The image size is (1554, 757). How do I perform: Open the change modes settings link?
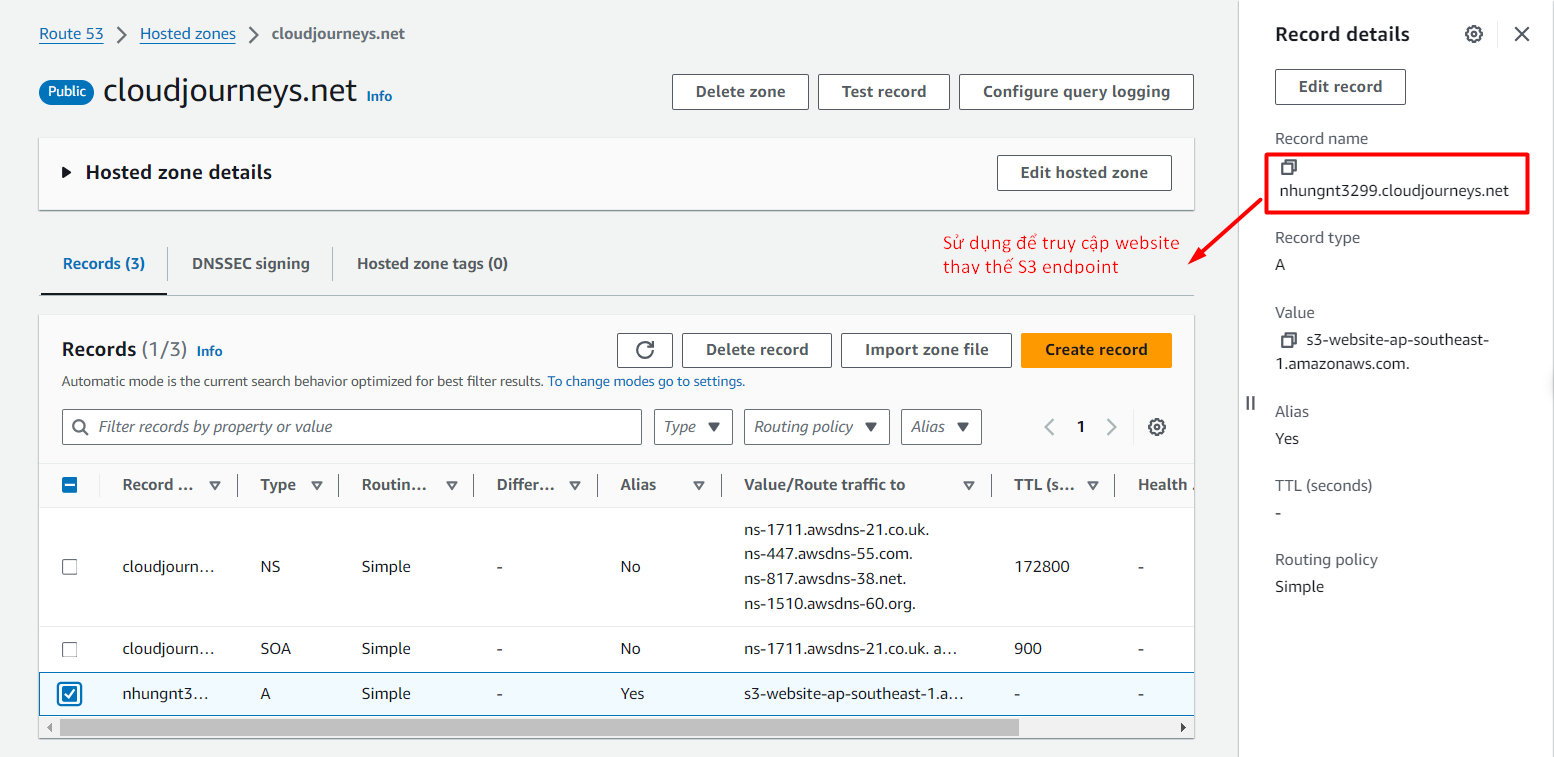(x=645, y=381)
